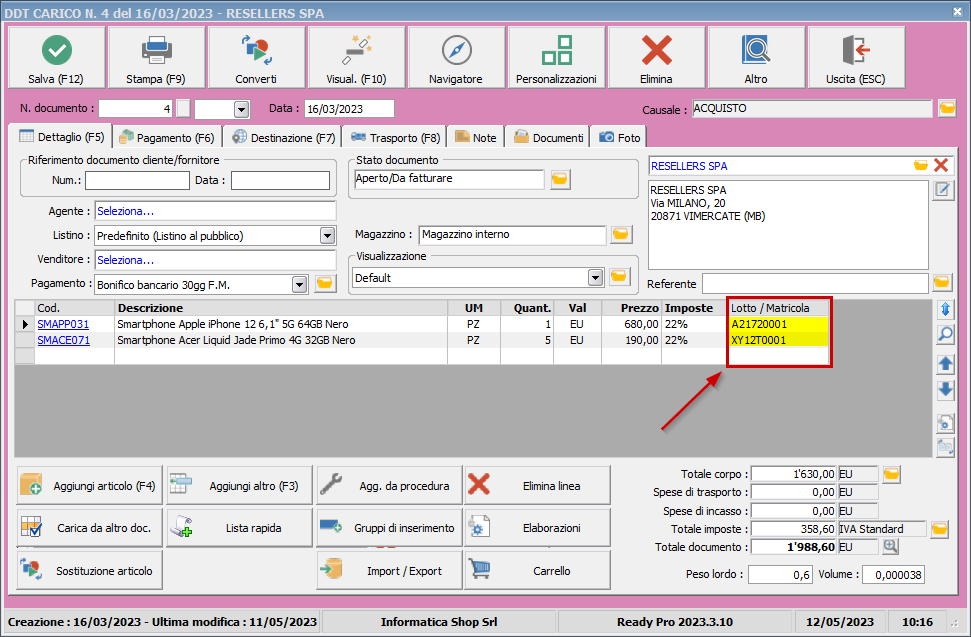Click magnifier icon beside the item grid
Screen dimensions: 971x637
(946, 335)
